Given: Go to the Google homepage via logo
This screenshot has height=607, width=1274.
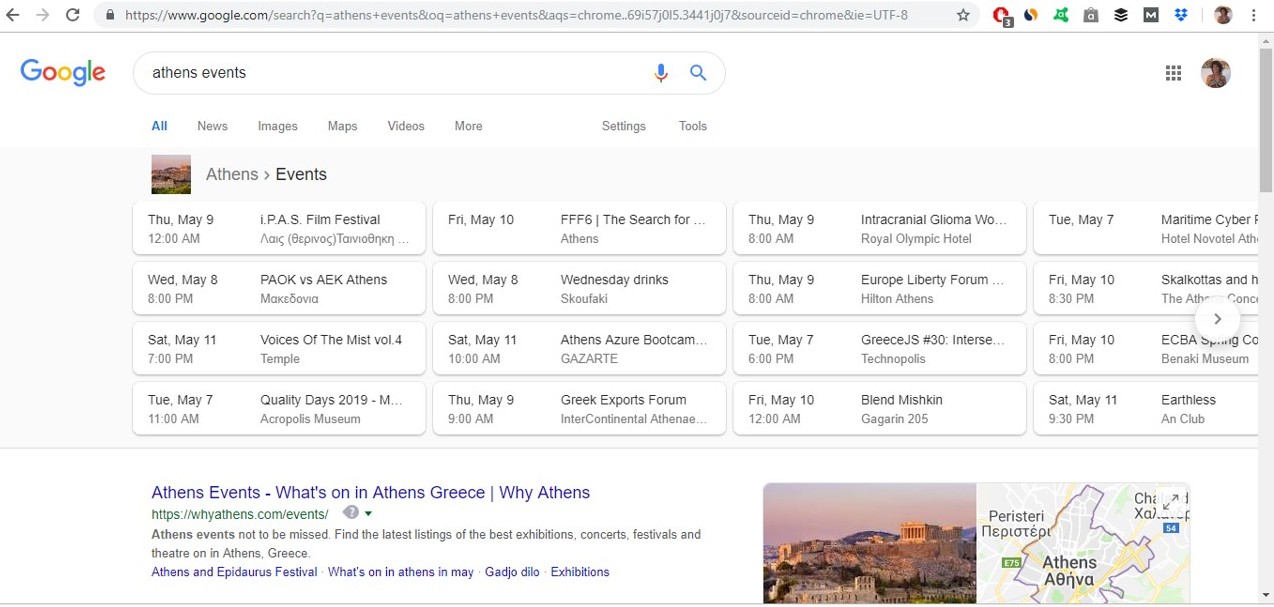Looking at the screenshot, I should pos(63,72).
